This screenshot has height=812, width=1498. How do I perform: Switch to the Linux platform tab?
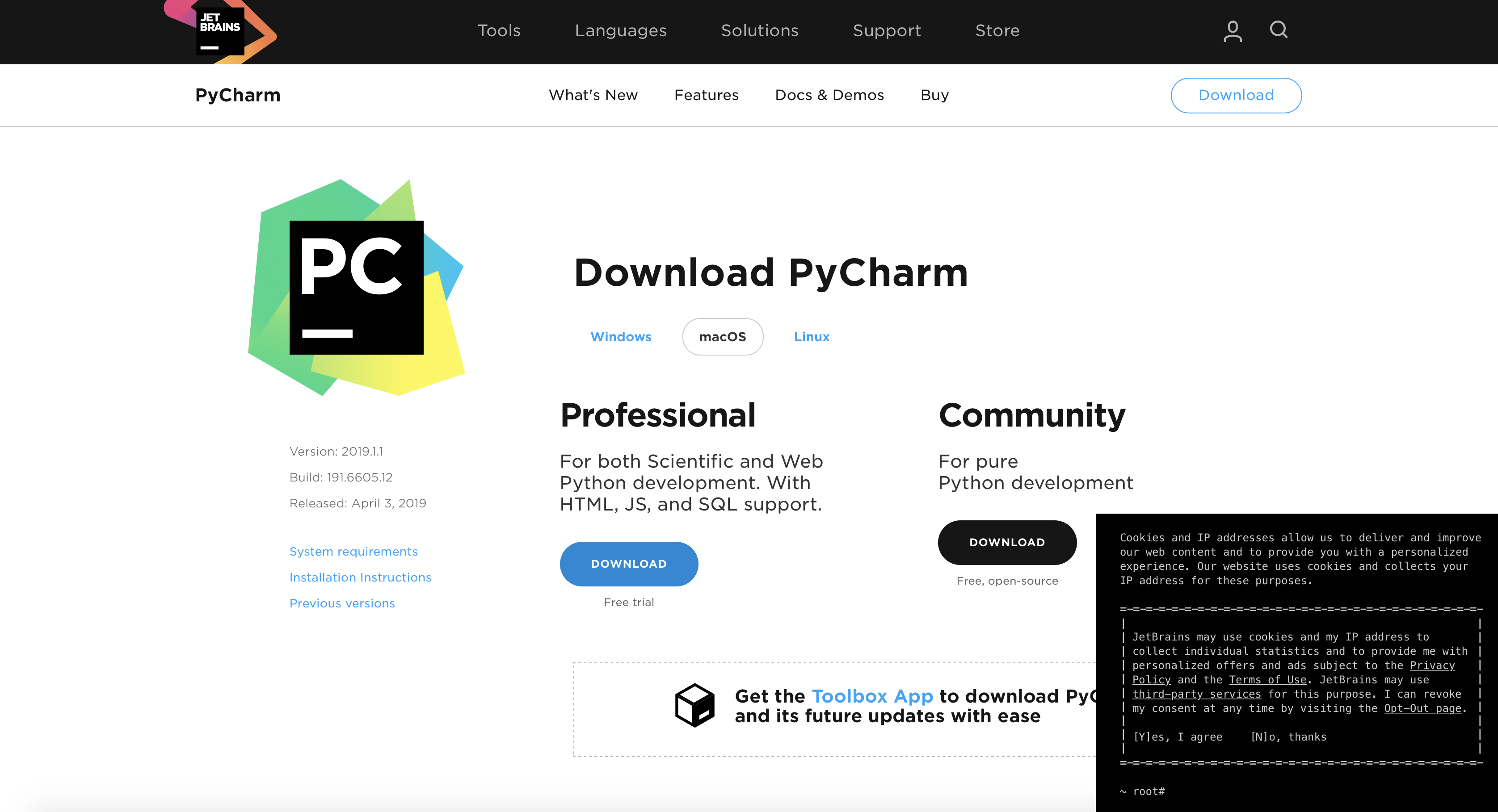[811, 336]
